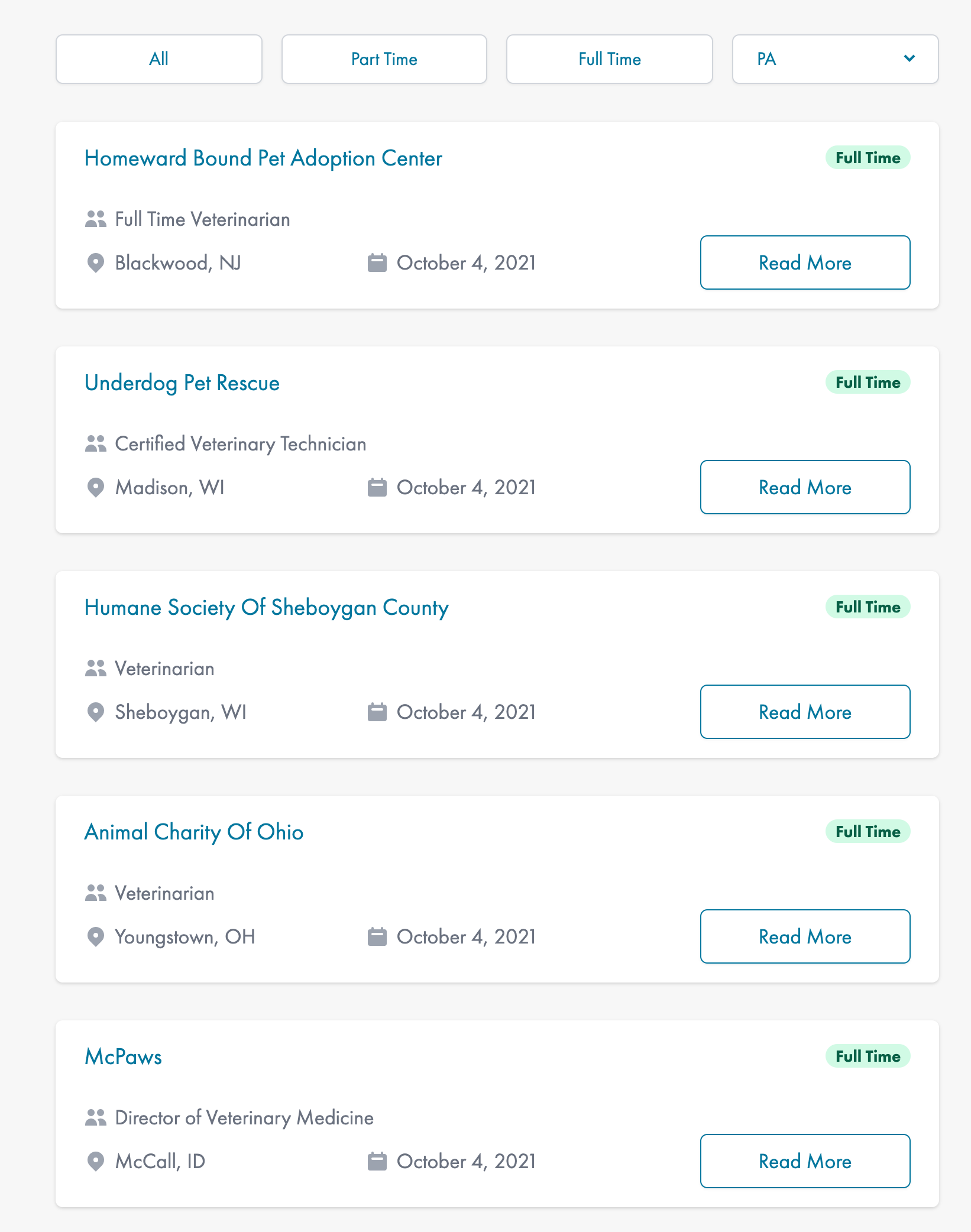The width and height of the screenshot is (971, 1232).
Task: Click Read More for Animal Charity Of Ohio
Action: click(804, 937)
